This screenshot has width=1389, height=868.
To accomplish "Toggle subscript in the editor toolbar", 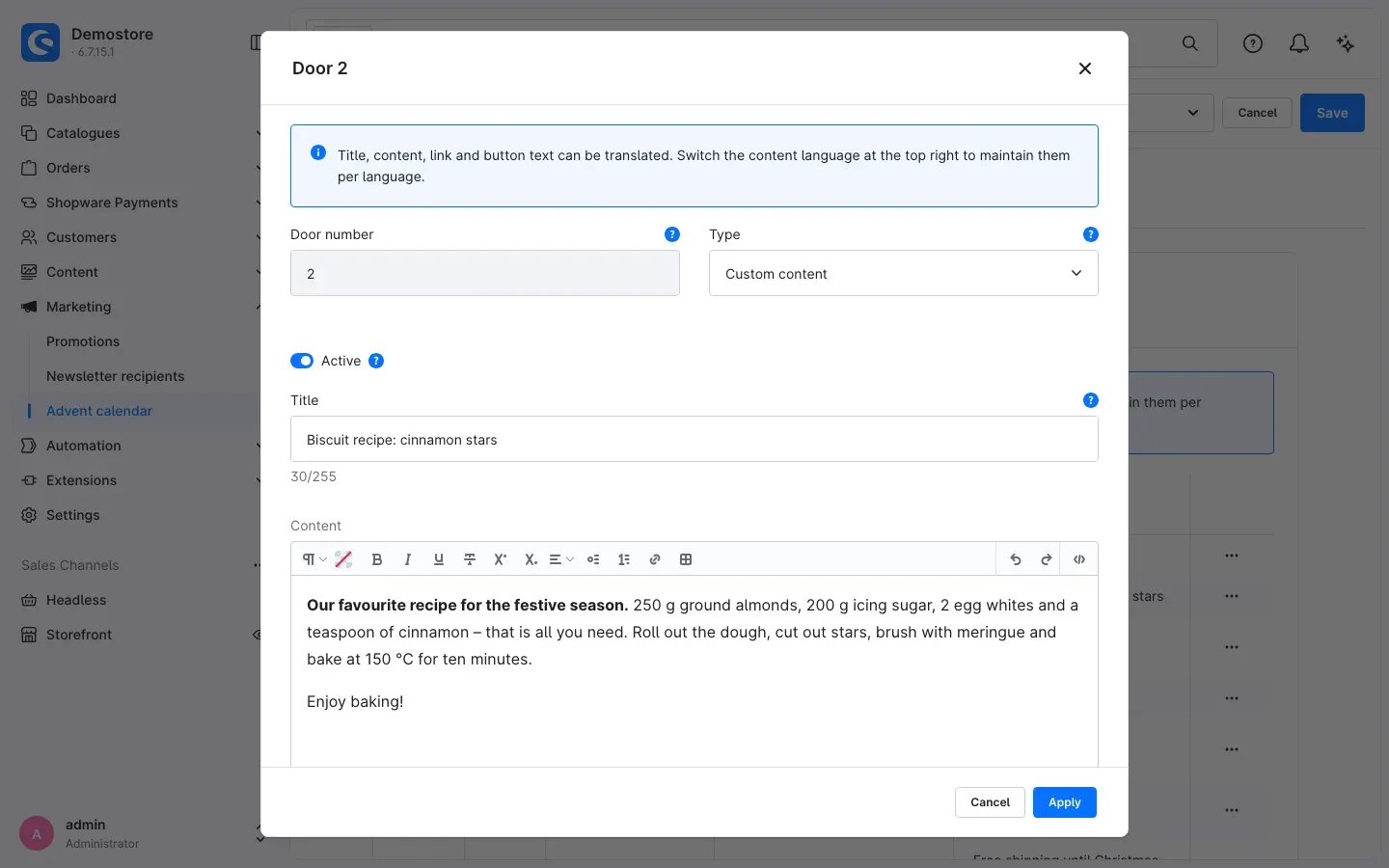I will pyautogui.click(x=531, y=559).
